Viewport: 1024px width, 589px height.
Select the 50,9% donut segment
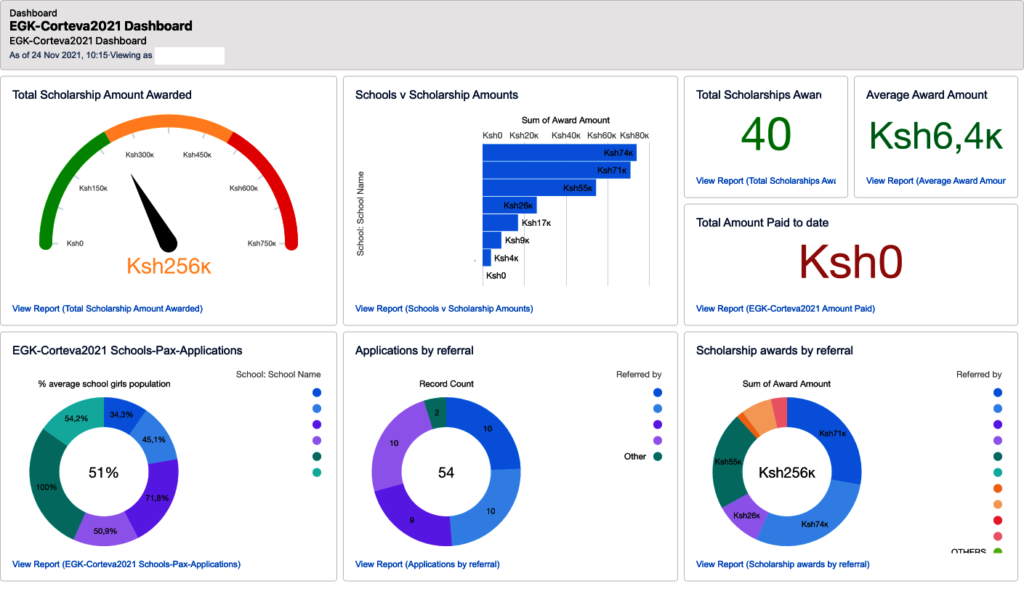105,530
